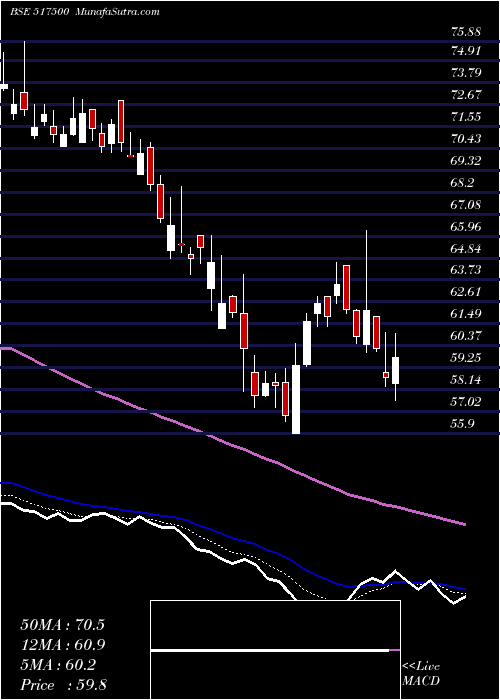Click the 59.25 price axis label

pos(467,358)
